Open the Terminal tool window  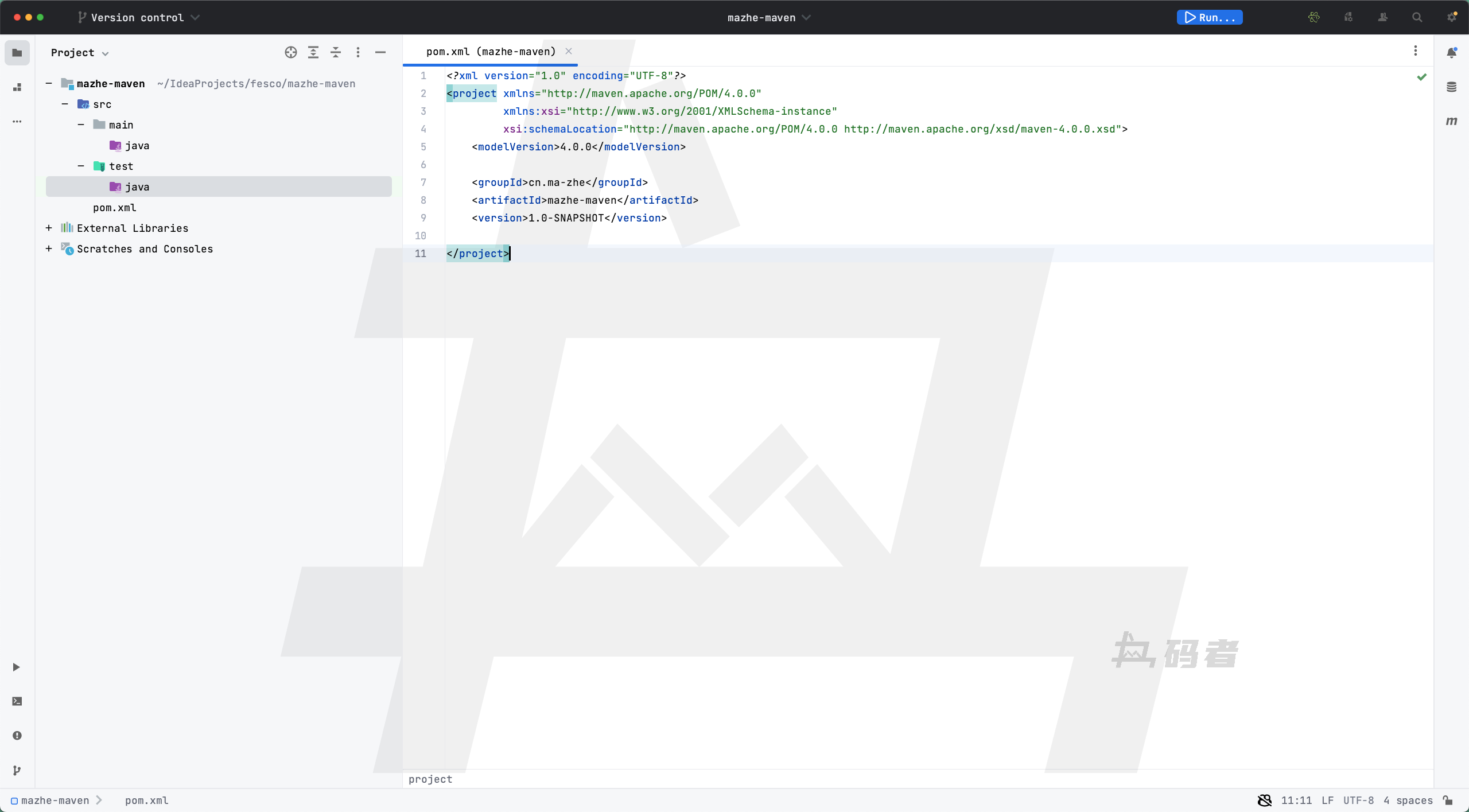coord(17,701)
